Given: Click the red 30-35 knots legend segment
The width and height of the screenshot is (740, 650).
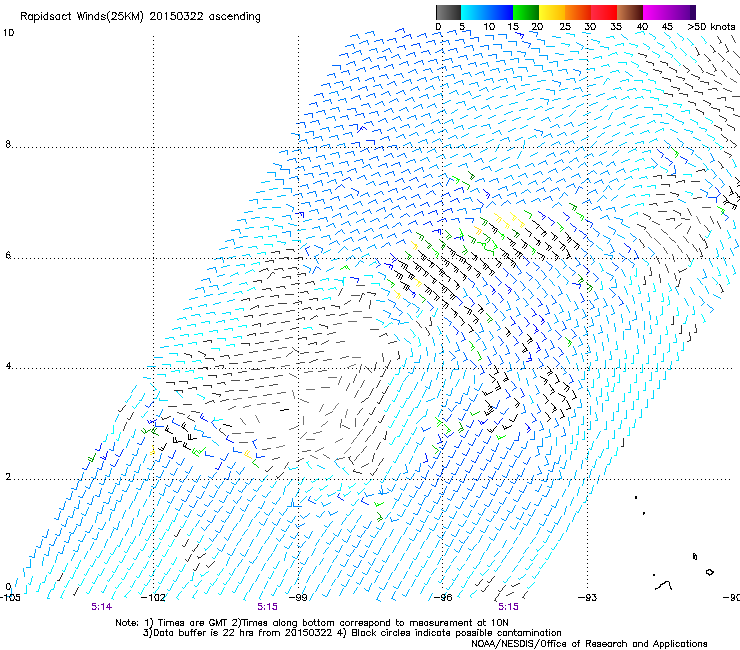Looking at the screenshot, I should (604, 12).
